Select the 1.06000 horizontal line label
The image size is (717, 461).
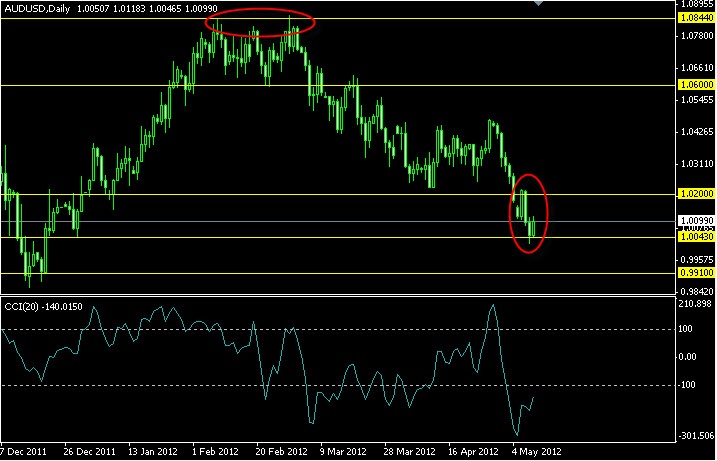pyautogui.click(x=697, y=85)
